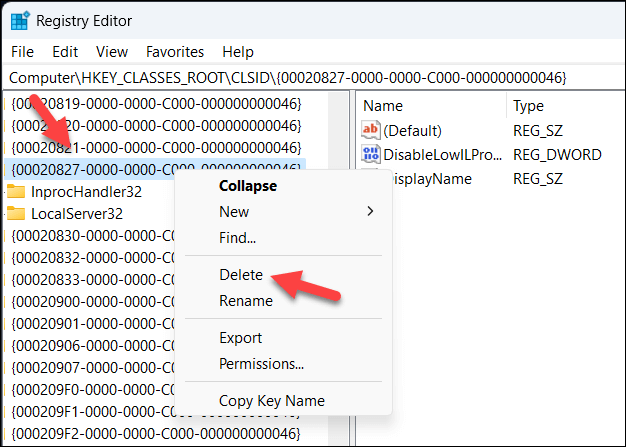Choose Collapse in the context menu
Viewport: 626px width, 447px height.
point(248,186)
